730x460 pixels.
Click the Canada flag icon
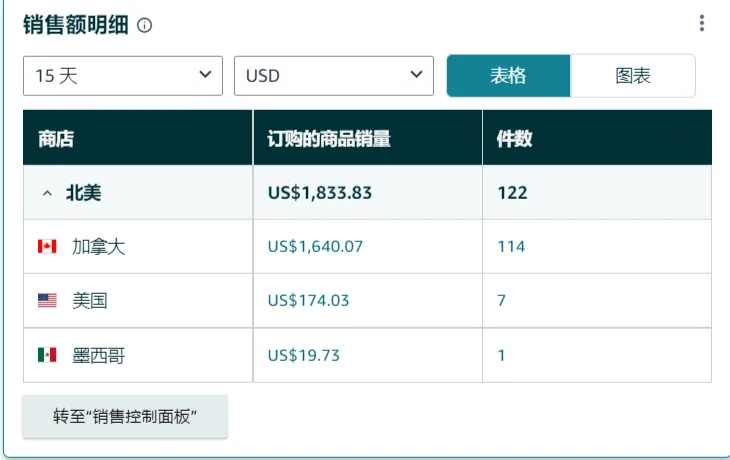(x=47, y=246)
